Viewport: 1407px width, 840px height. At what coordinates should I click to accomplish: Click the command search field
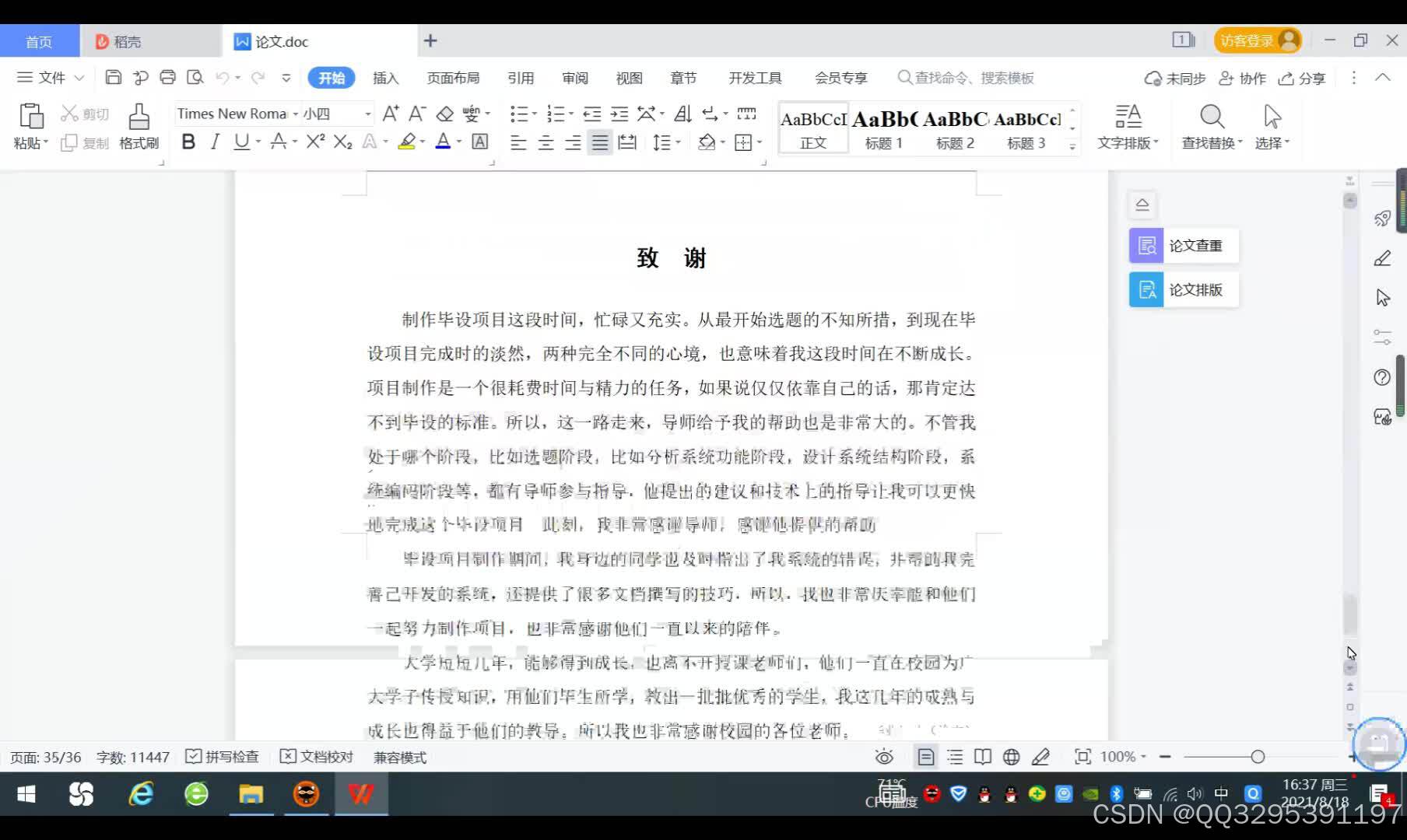pyautogui.click(x=965, y=78)
